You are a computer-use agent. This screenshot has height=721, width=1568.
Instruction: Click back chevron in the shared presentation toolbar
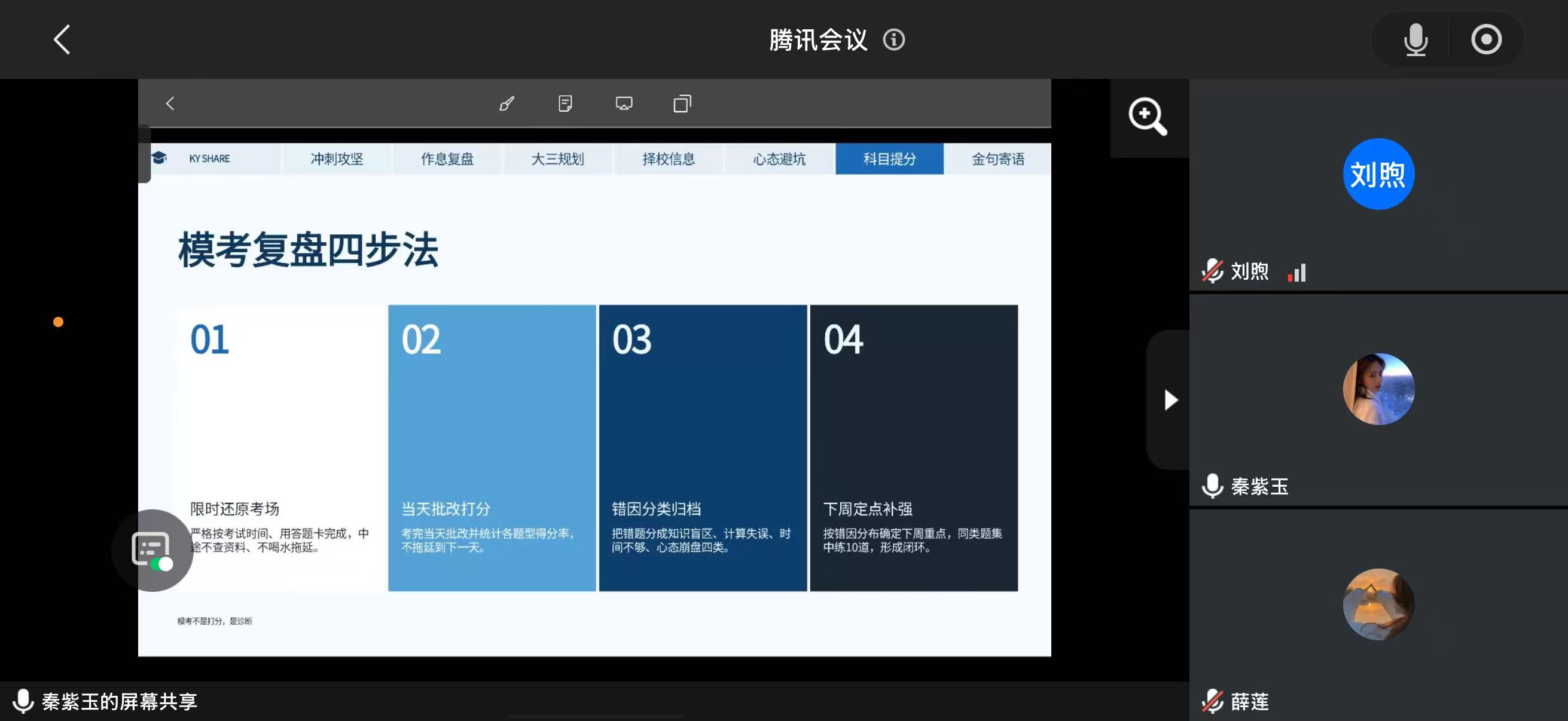(170, 103)
